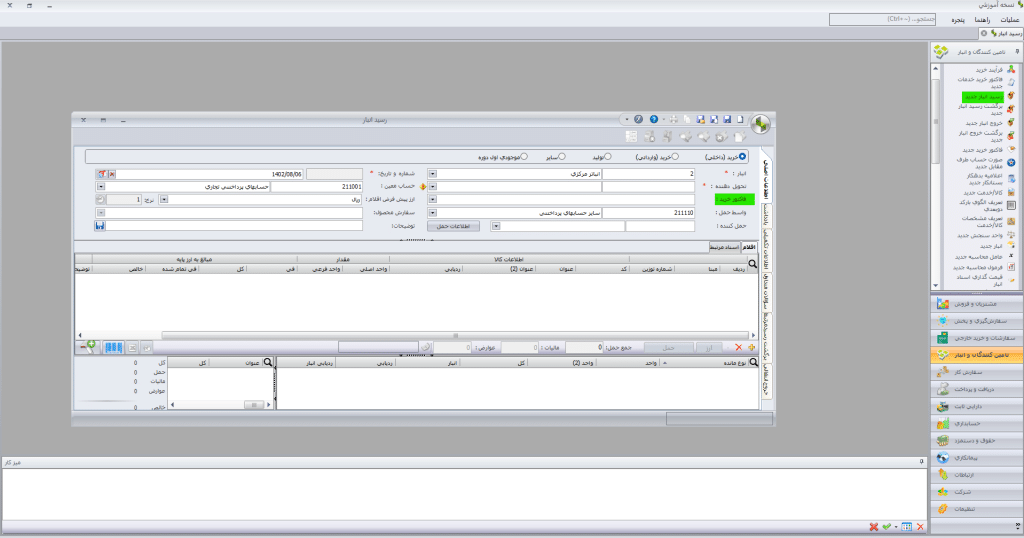
Task: Click the calendar icon beside date field
Action: click(x=101, y=174)
